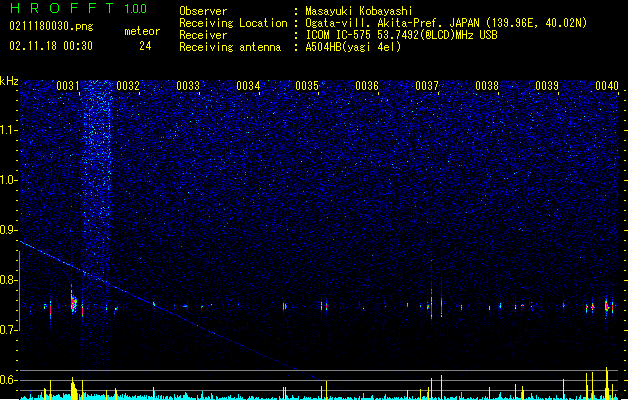Select observer name Masayuki Kobayashi
629x400 pixels.
[359, 11]
